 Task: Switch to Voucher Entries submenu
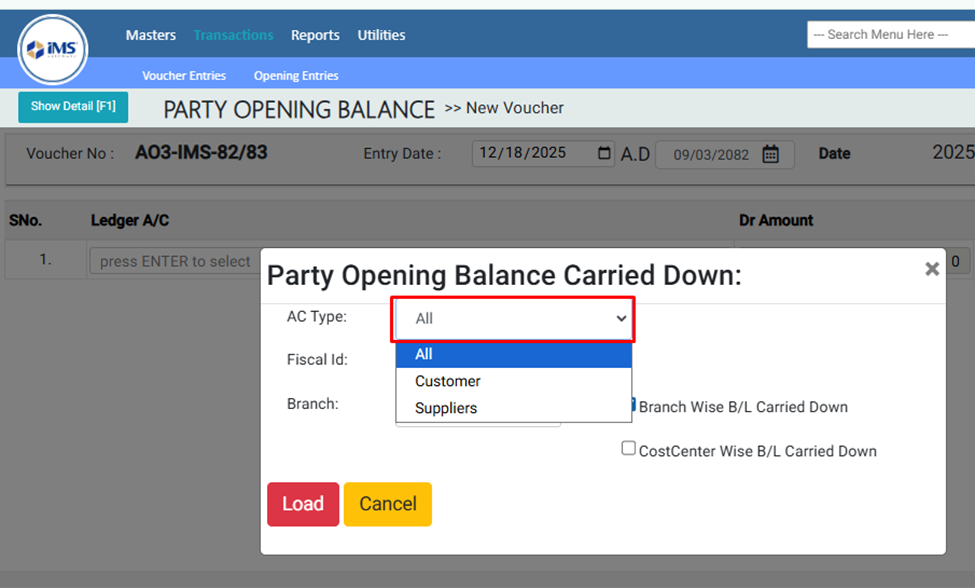point(184,76)
